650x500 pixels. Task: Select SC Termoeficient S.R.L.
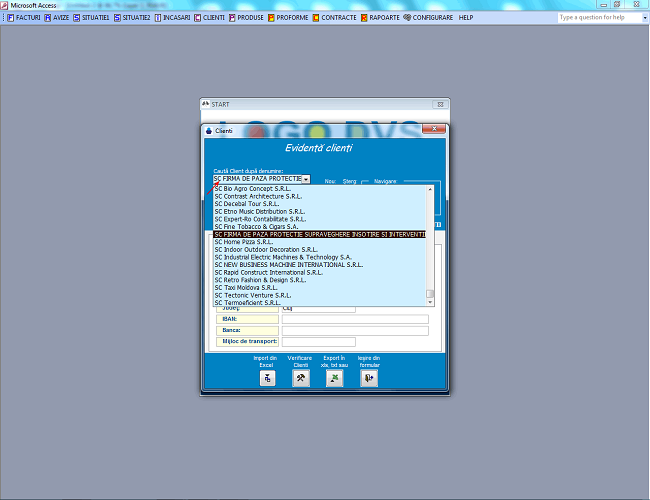pos(320,303)
